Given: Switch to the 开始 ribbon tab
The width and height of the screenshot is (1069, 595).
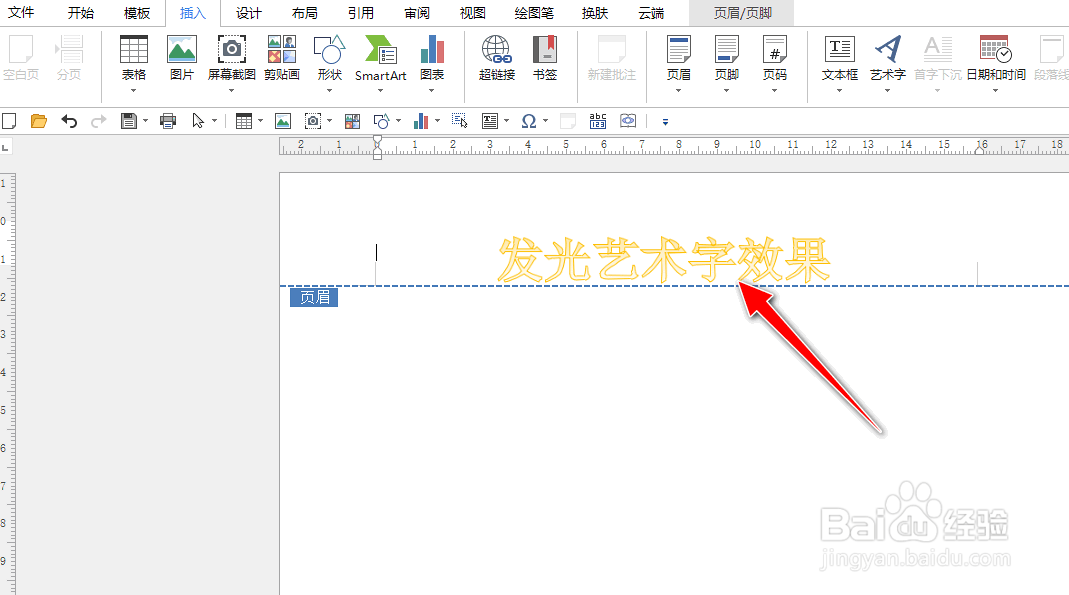Looking at the screenshot, I should click(80, 13).
